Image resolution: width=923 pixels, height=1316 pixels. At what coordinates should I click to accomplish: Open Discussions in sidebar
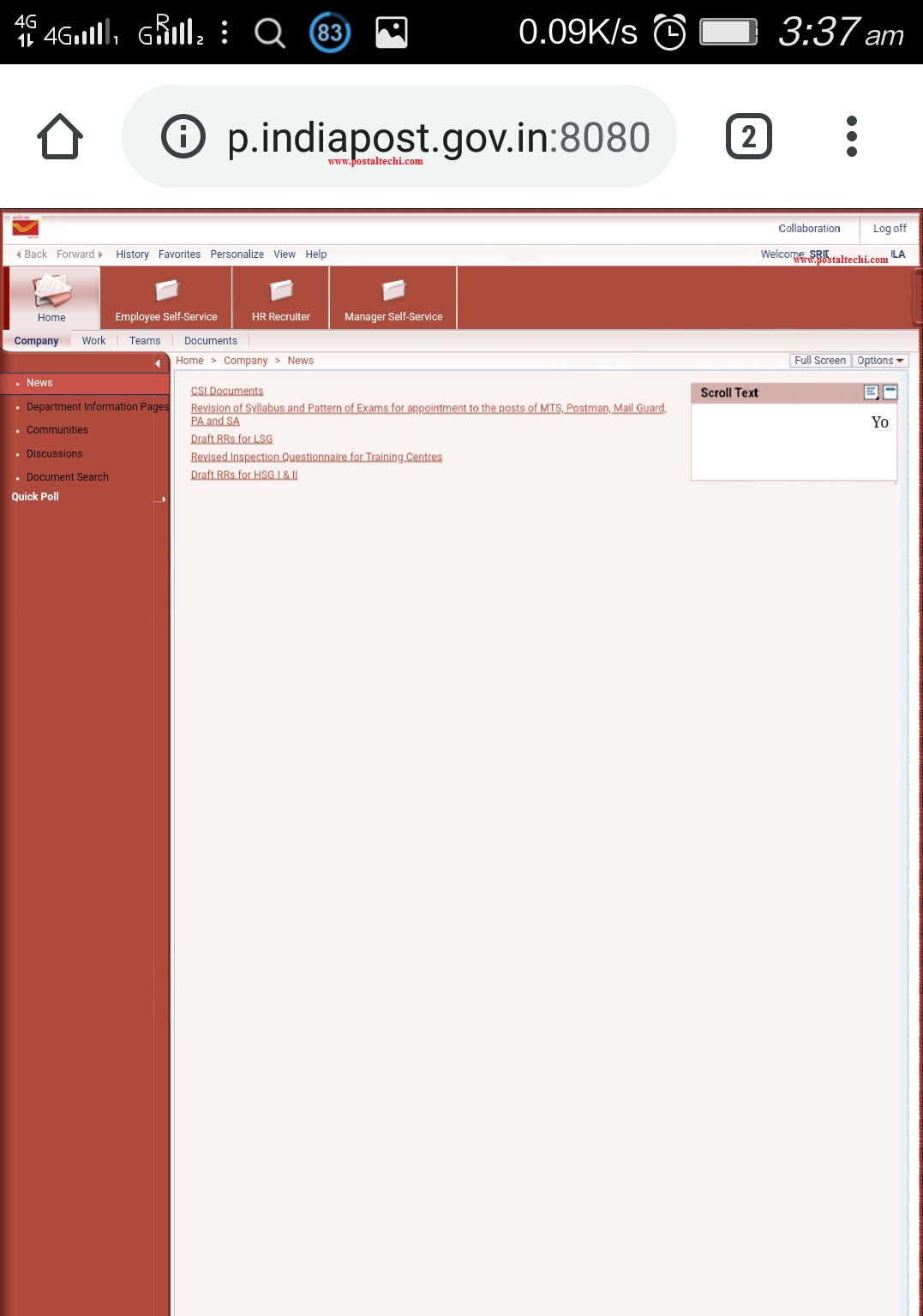pos(55,454)
